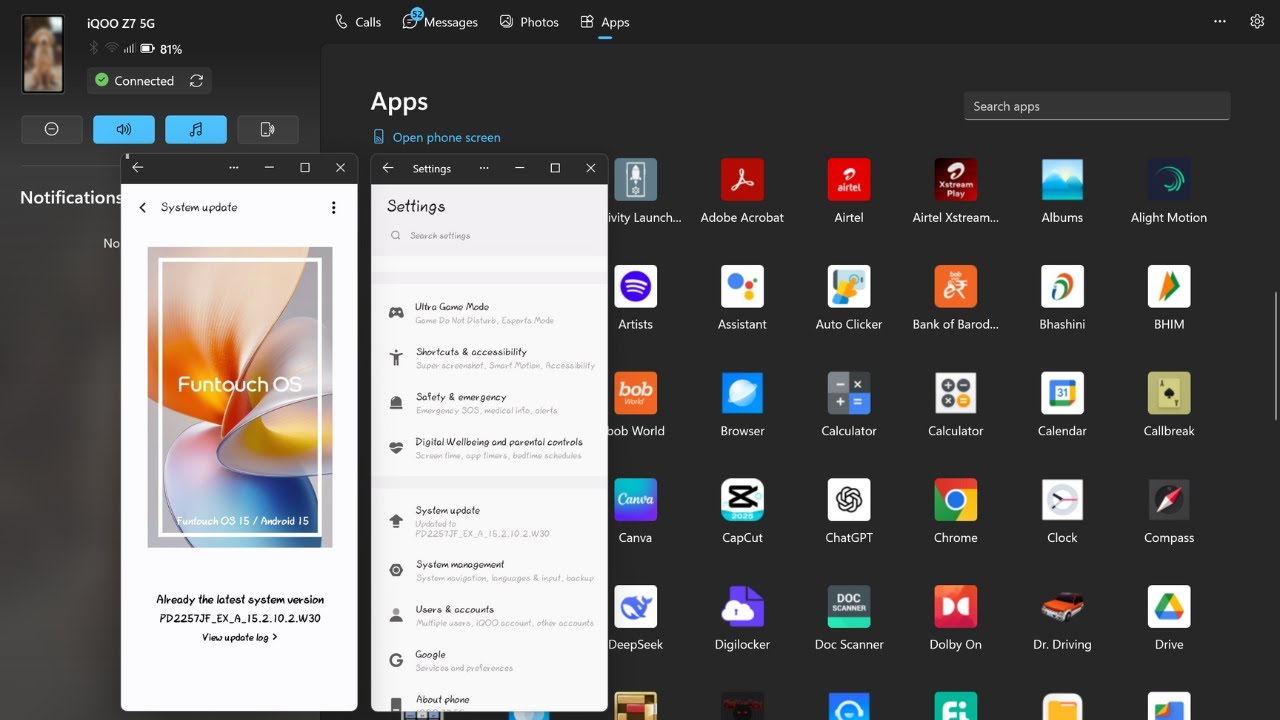Open Google services settings
Screen dimensions: 1280x720
click(490, 660)
